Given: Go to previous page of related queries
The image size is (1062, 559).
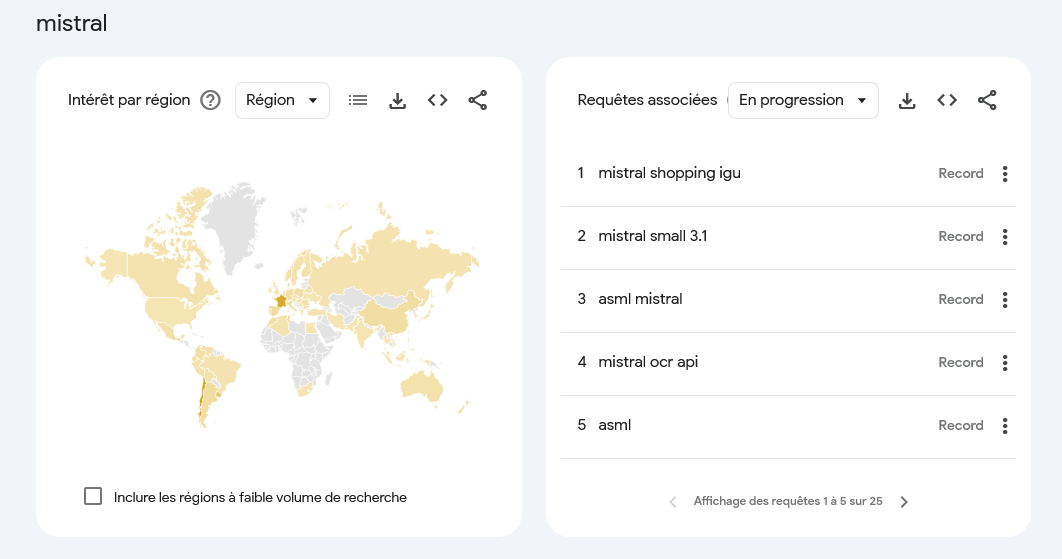Looking at the screenshot, I should 673,501.
